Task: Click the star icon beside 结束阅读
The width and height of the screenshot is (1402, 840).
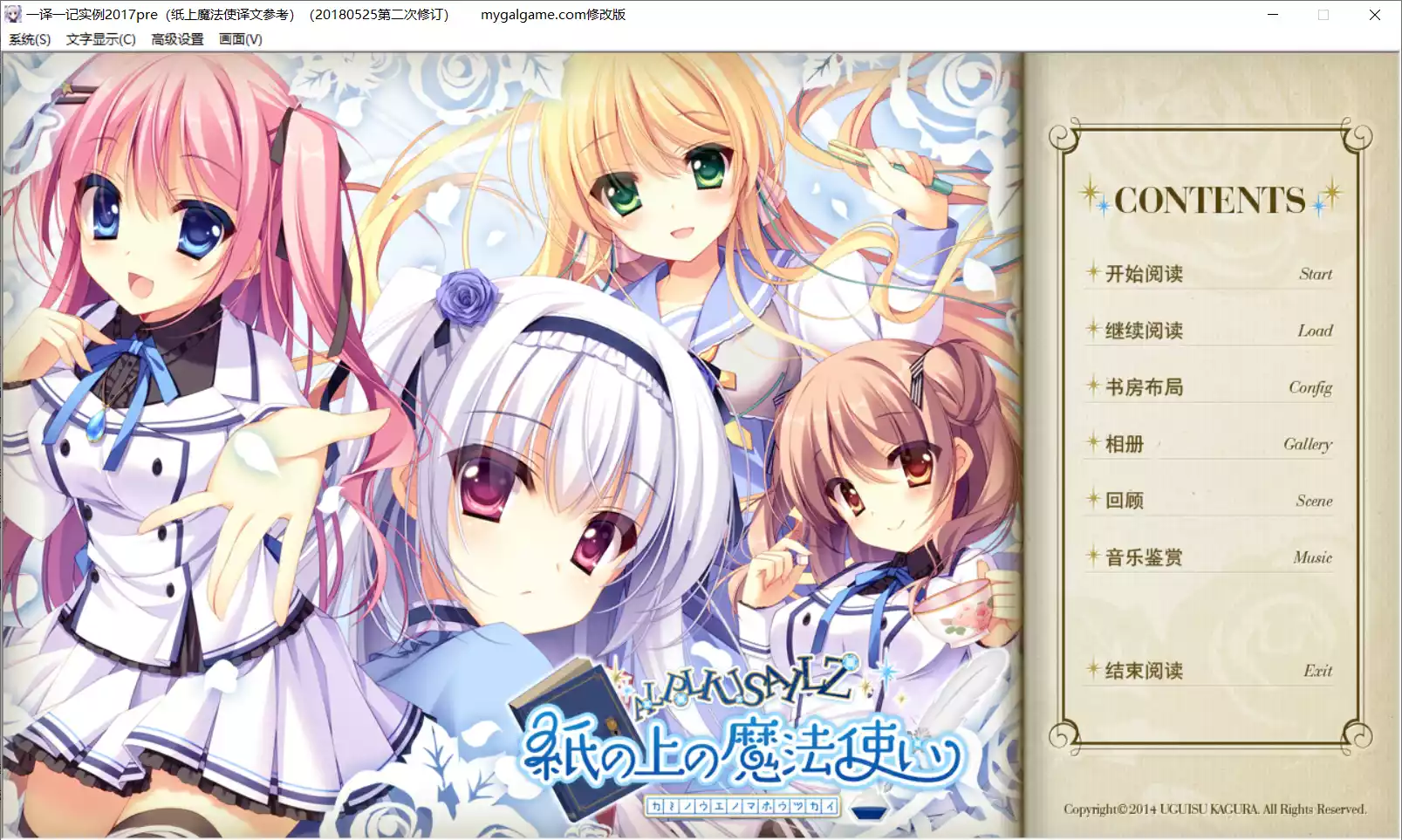Action: [x=1092, y=669]
